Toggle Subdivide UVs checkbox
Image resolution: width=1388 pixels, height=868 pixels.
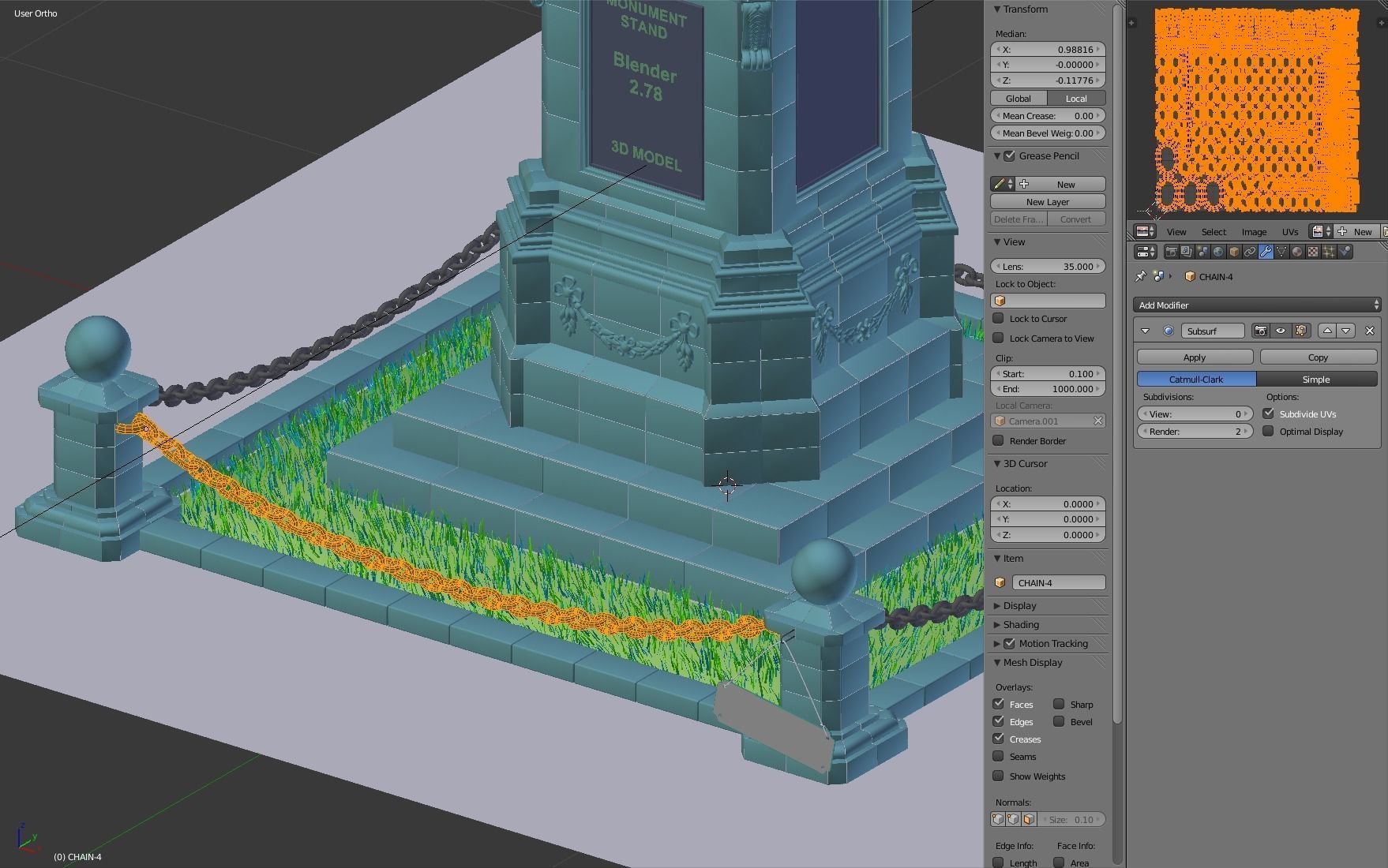coord(1268,413)
